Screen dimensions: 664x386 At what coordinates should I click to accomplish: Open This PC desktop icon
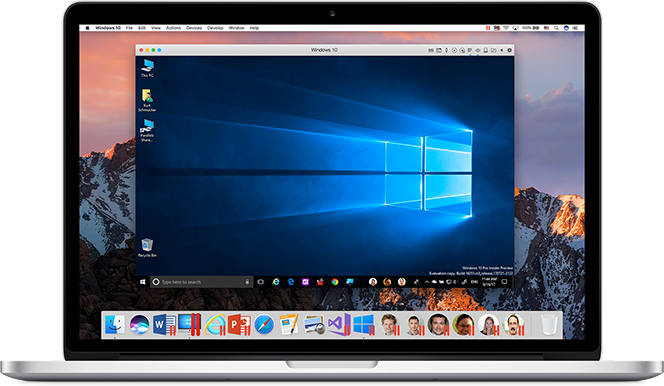point(147,68)
